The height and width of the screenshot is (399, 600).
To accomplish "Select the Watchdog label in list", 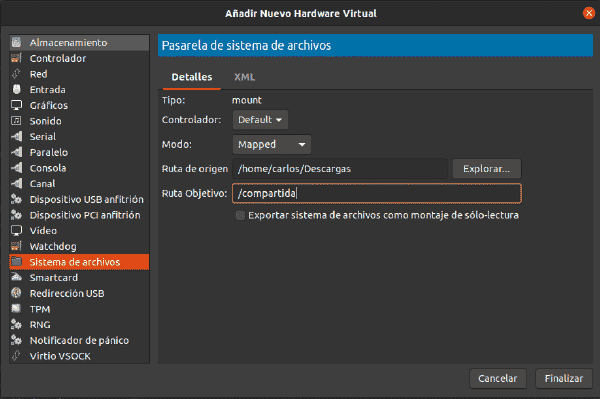I will [x=53, y=246].
